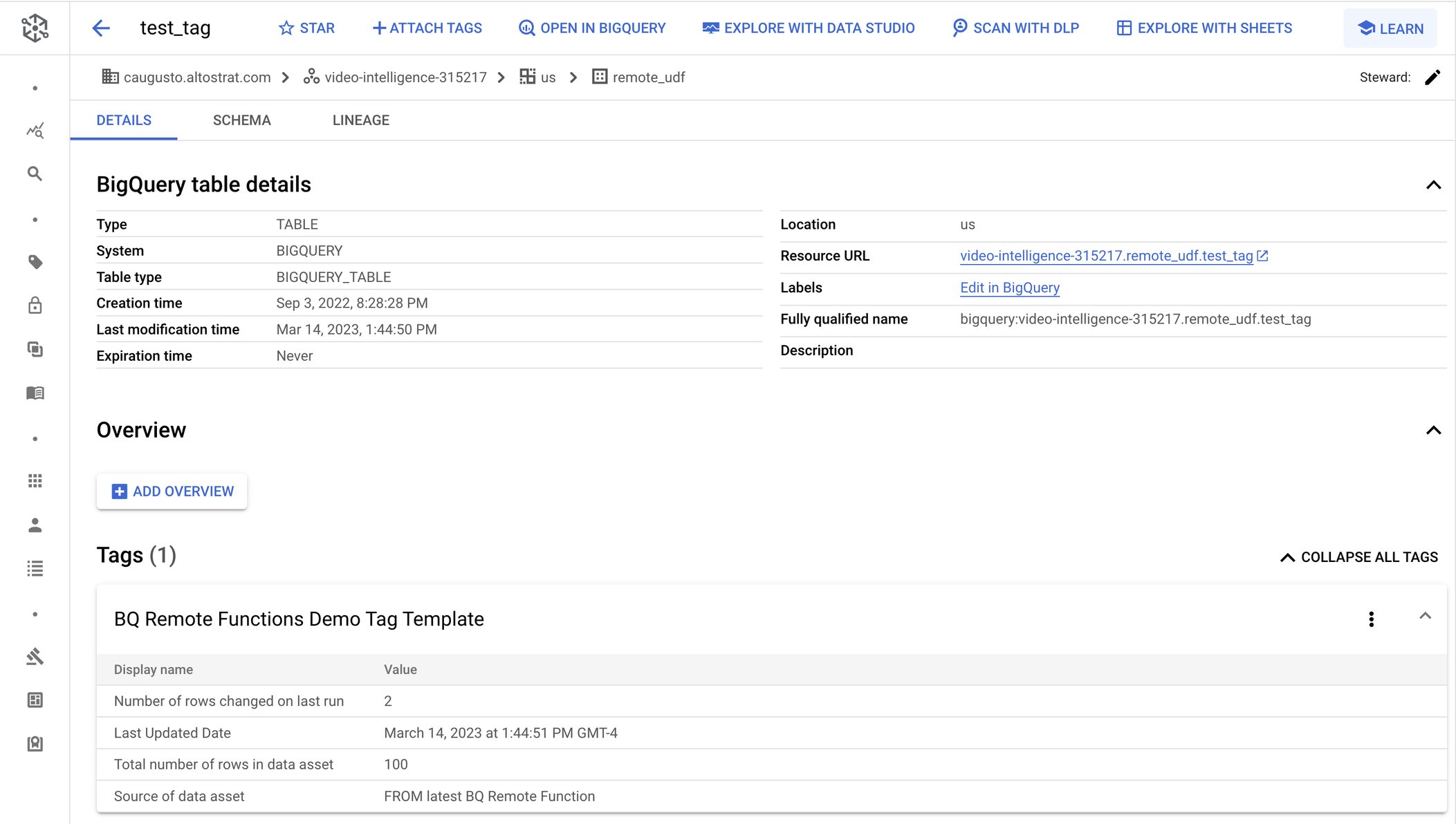Click the total rows value 100
Image resolution: width=1456 pixels, height=824 pixels.
[x=396, y=765]
